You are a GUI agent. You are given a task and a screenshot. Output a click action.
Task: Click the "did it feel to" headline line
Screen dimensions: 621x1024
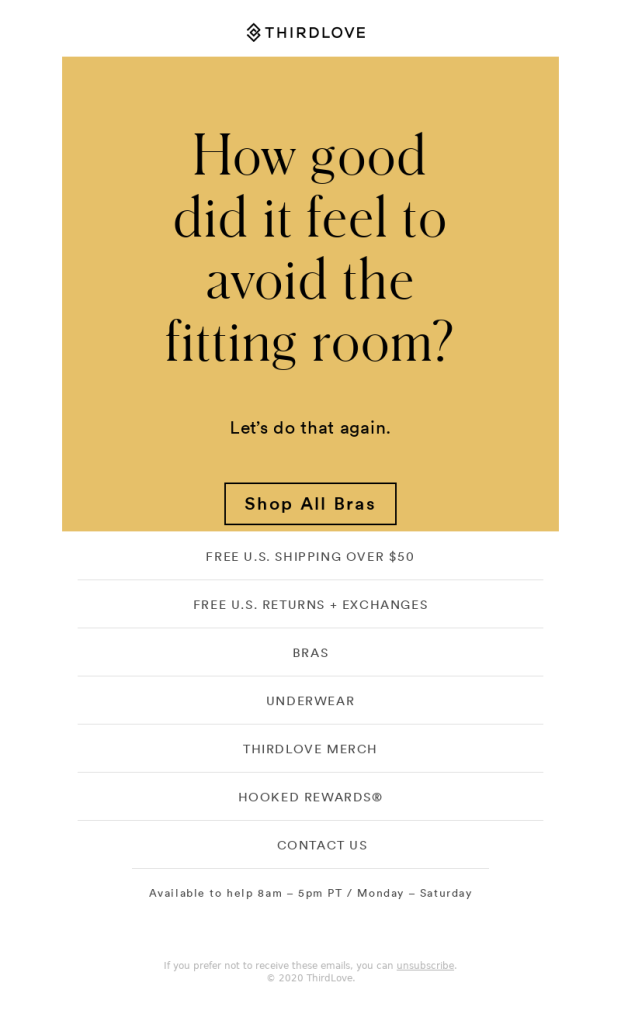coord(310,220)
